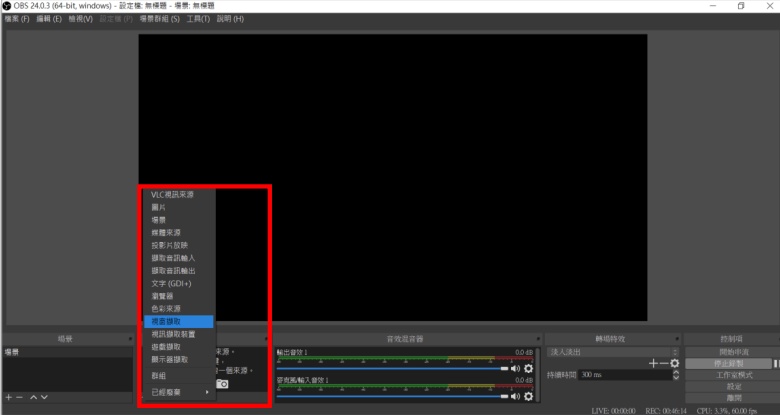Increase 持續時間 with stepper arrows
The width and height of the screenshot is (780, 415).
pyautogui.click(x=676, y=373)
